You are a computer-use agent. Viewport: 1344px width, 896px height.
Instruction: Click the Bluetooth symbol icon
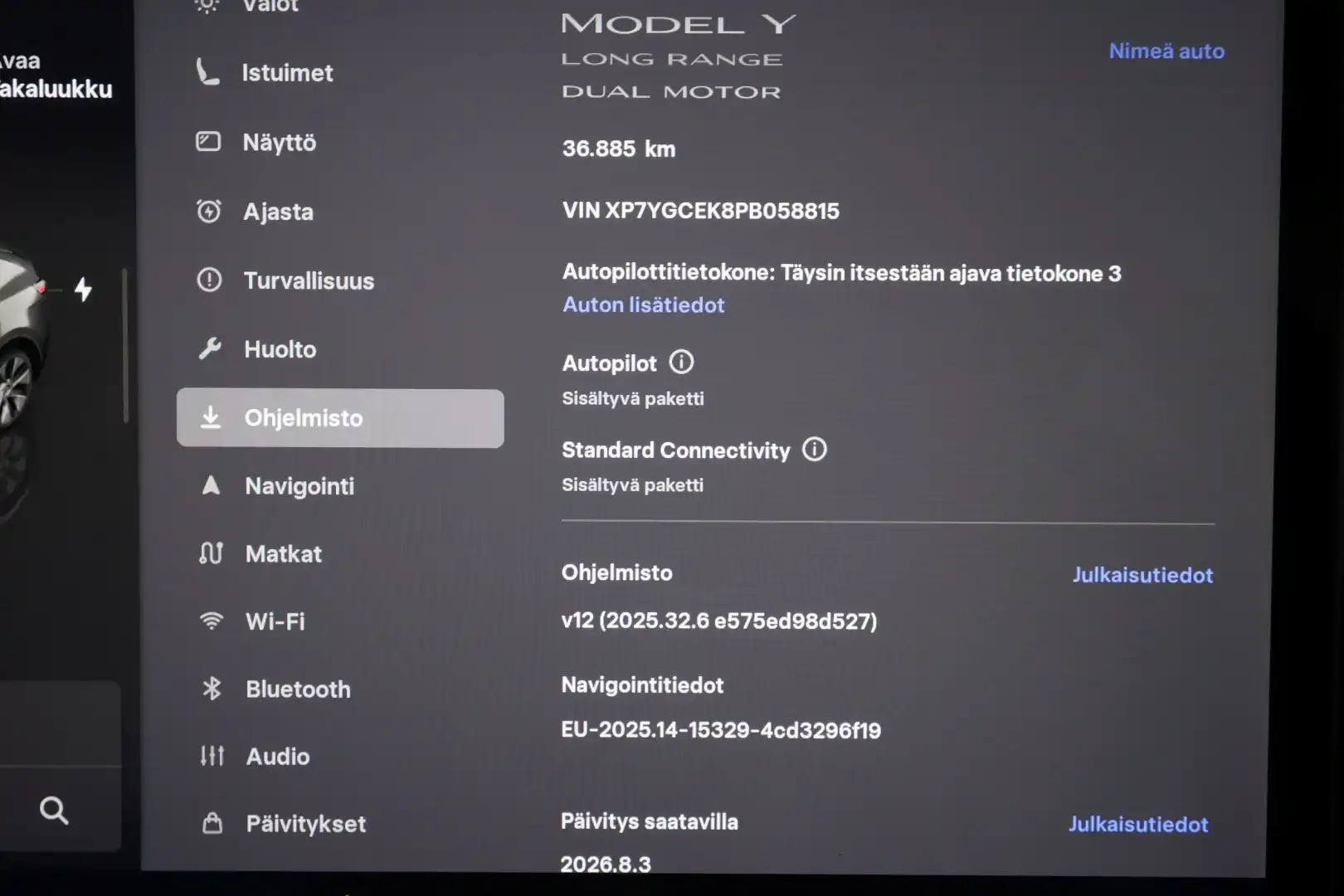pyautogui.click(x=212, y=688)
